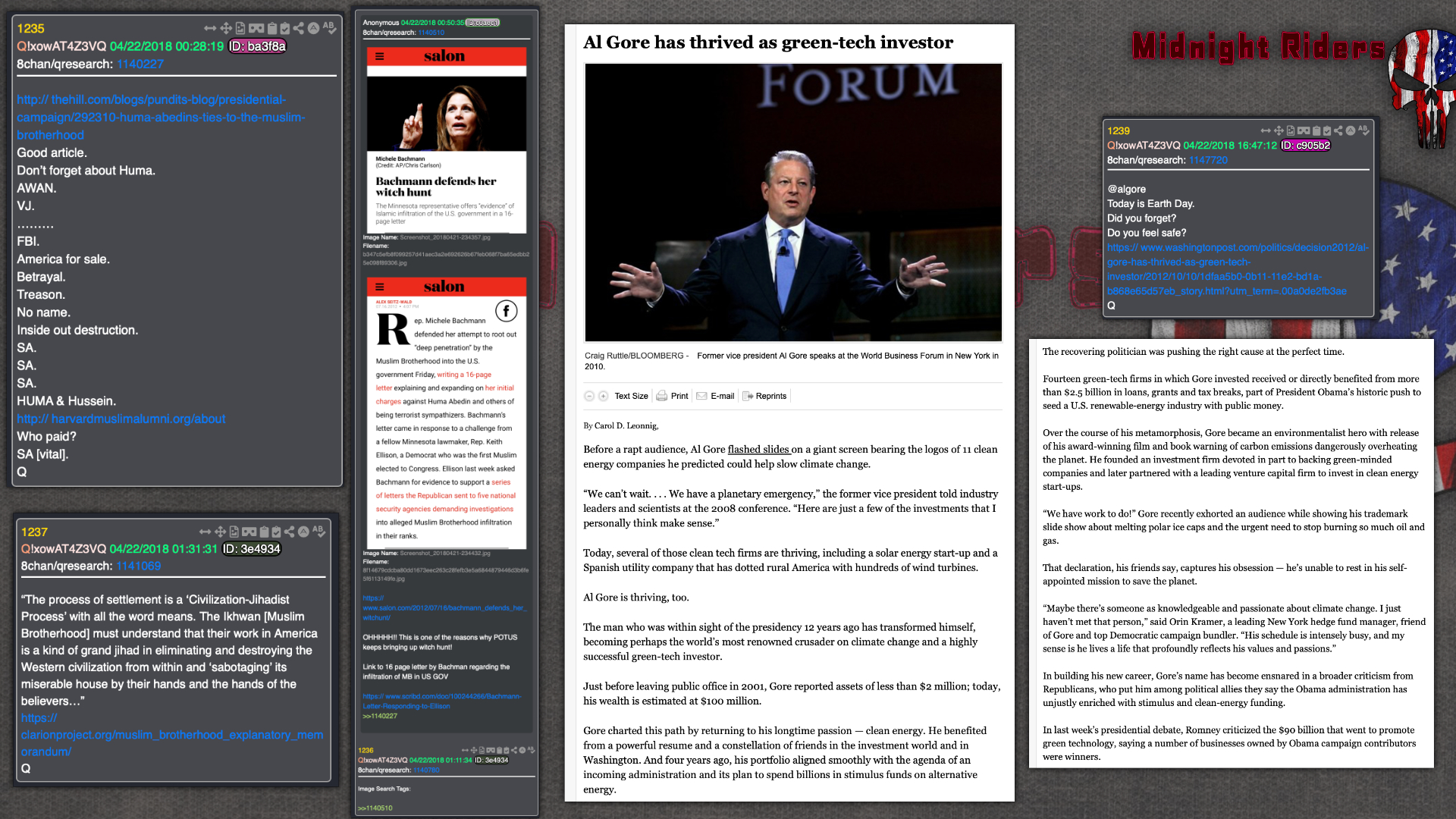The width and height of the screenshot is (1456, 819).
Task: Click the spell-check AB icon on post 1237
Action: click(x=318, y=531)
